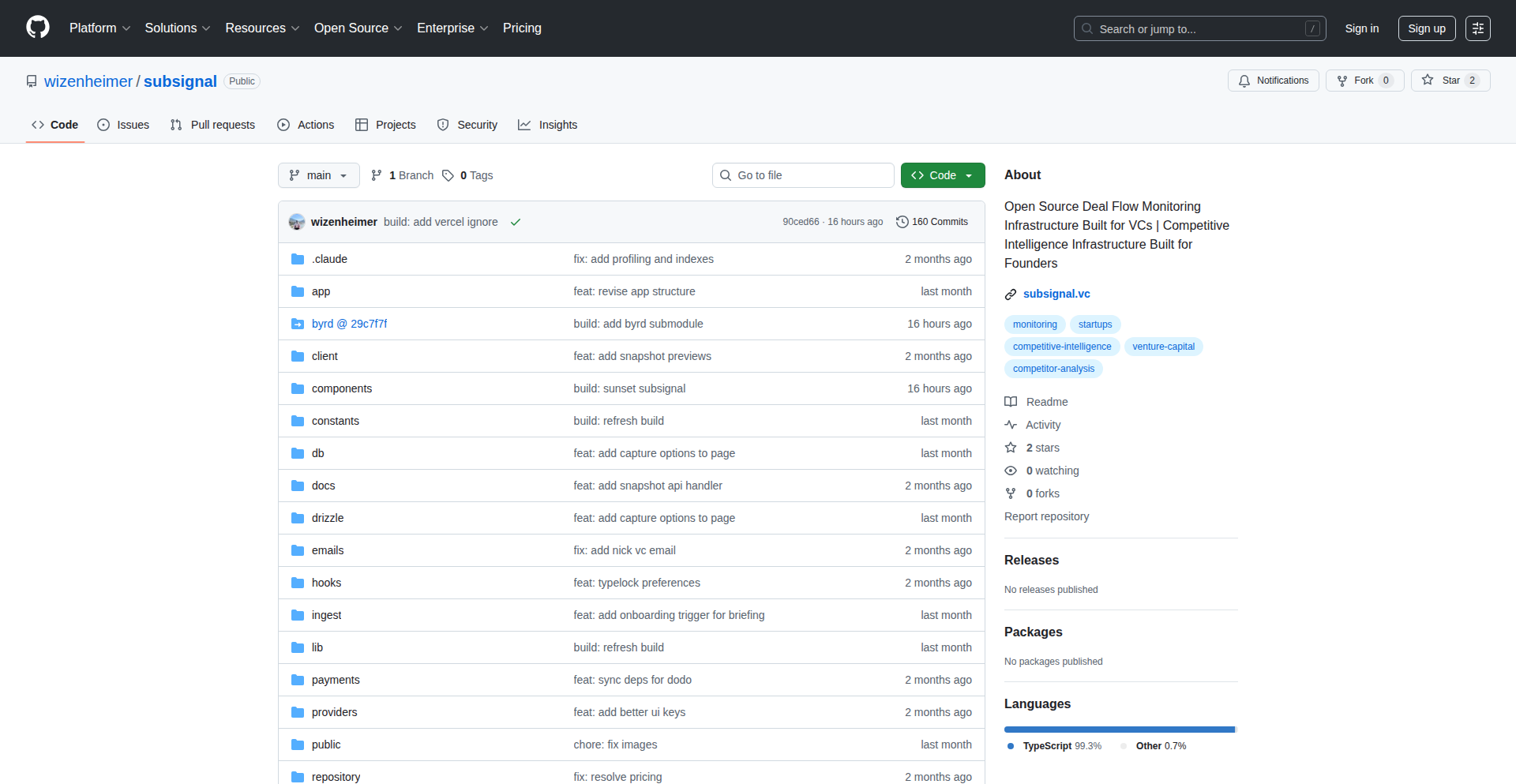Expand the Platform menu

[x=99, y=28]
